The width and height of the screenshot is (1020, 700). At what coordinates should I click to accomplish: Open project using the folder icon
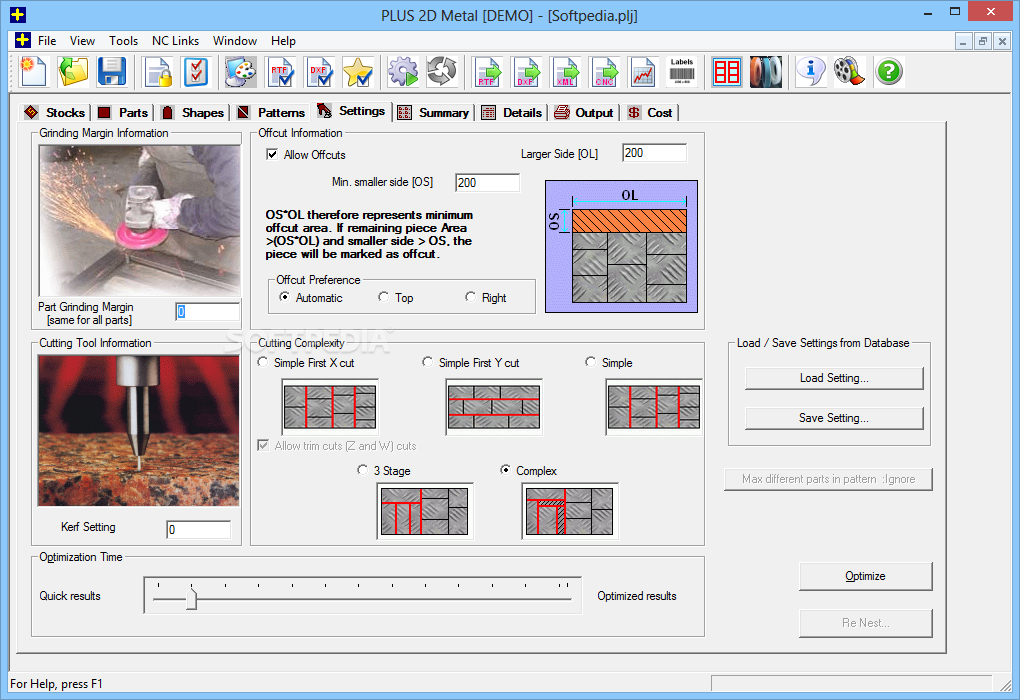[x=73, y=72]
